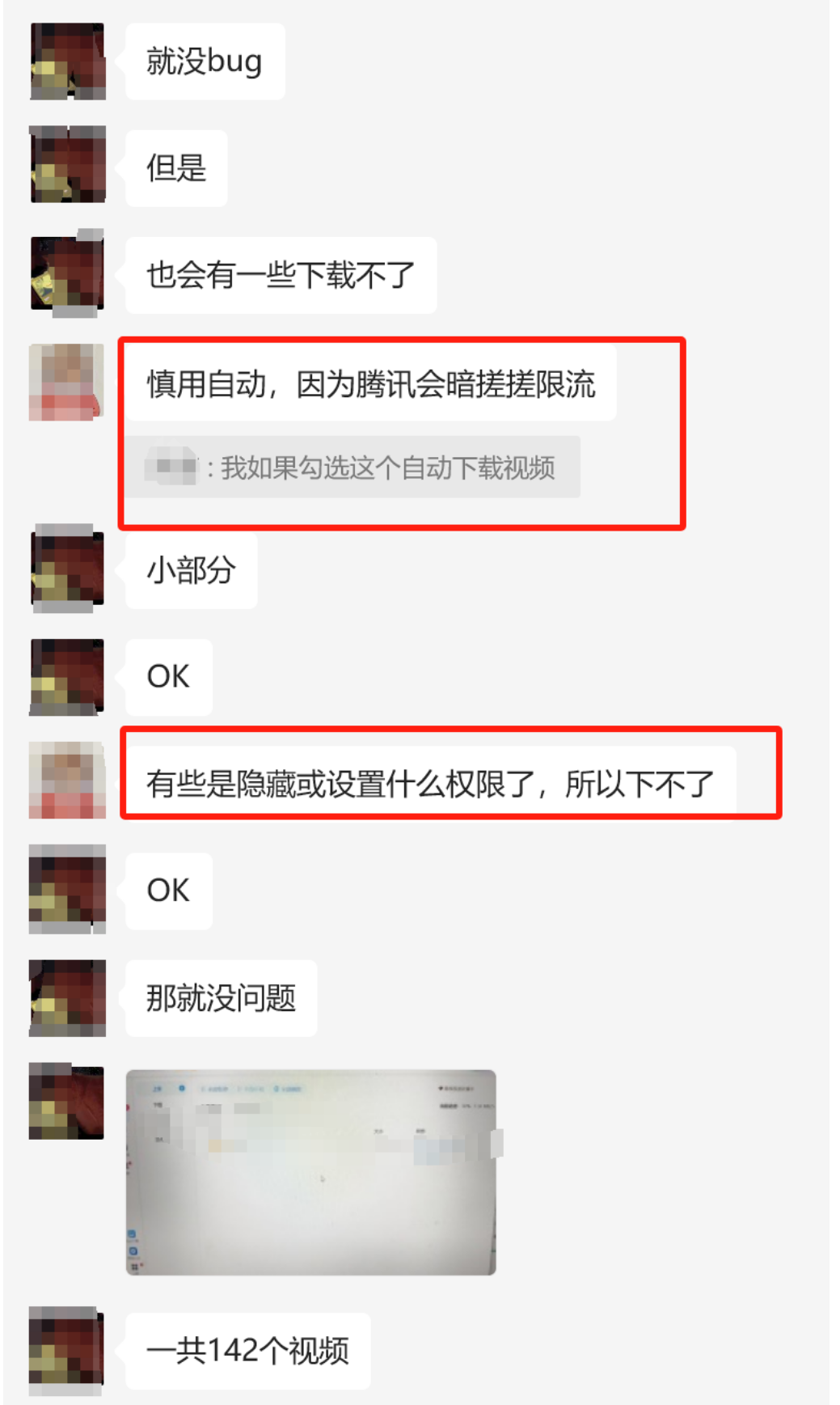Select the 但是 message bubble
The height and width of the screenshot is (1405, 840).
tap(176, 168)
